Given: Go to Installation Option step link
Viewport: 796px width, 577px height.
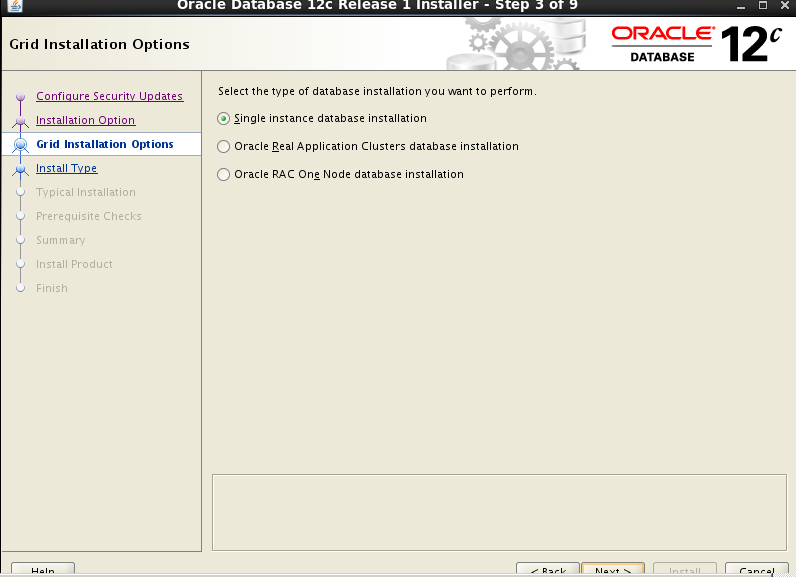Looking at the screenshot, I should [x=85, y=120].
